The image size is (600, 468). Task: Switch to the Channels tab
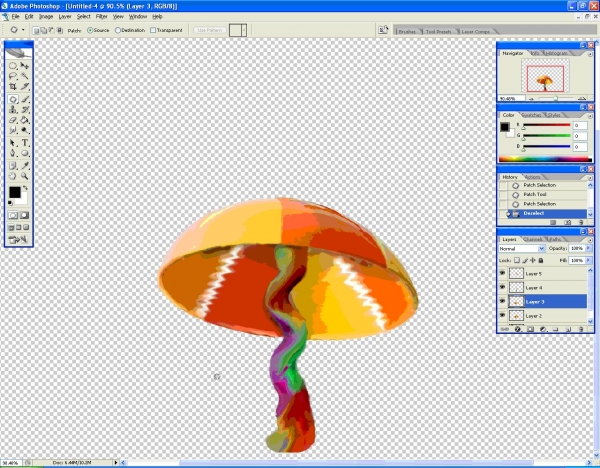533,239
